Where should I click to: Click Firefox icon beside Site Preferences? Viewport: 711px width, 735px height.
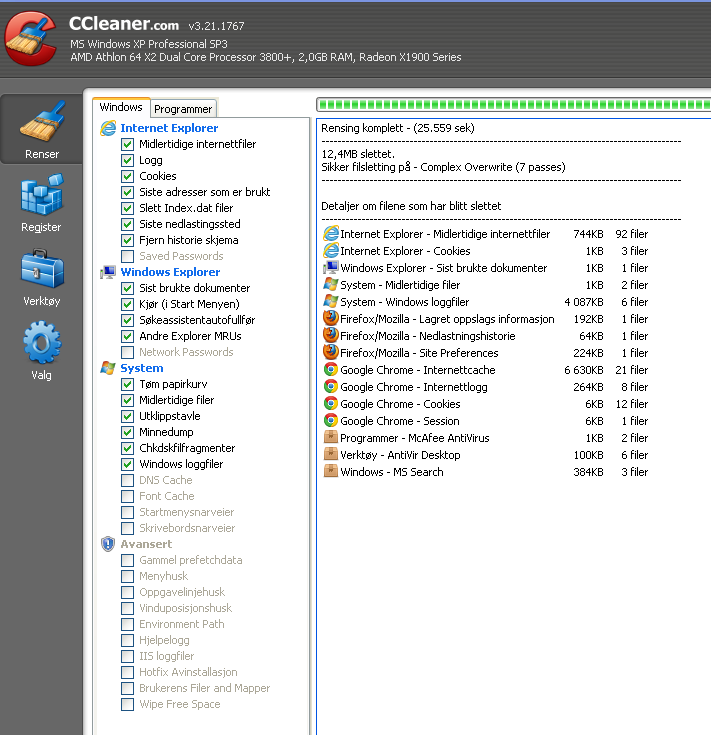(x=331, y=352)
